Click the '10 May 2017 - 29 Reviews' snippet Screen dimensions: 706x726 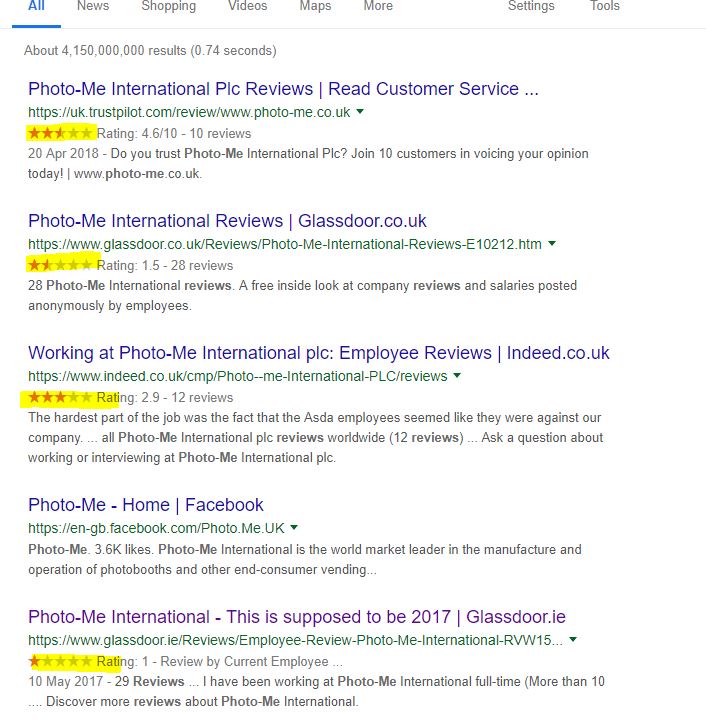316,691
